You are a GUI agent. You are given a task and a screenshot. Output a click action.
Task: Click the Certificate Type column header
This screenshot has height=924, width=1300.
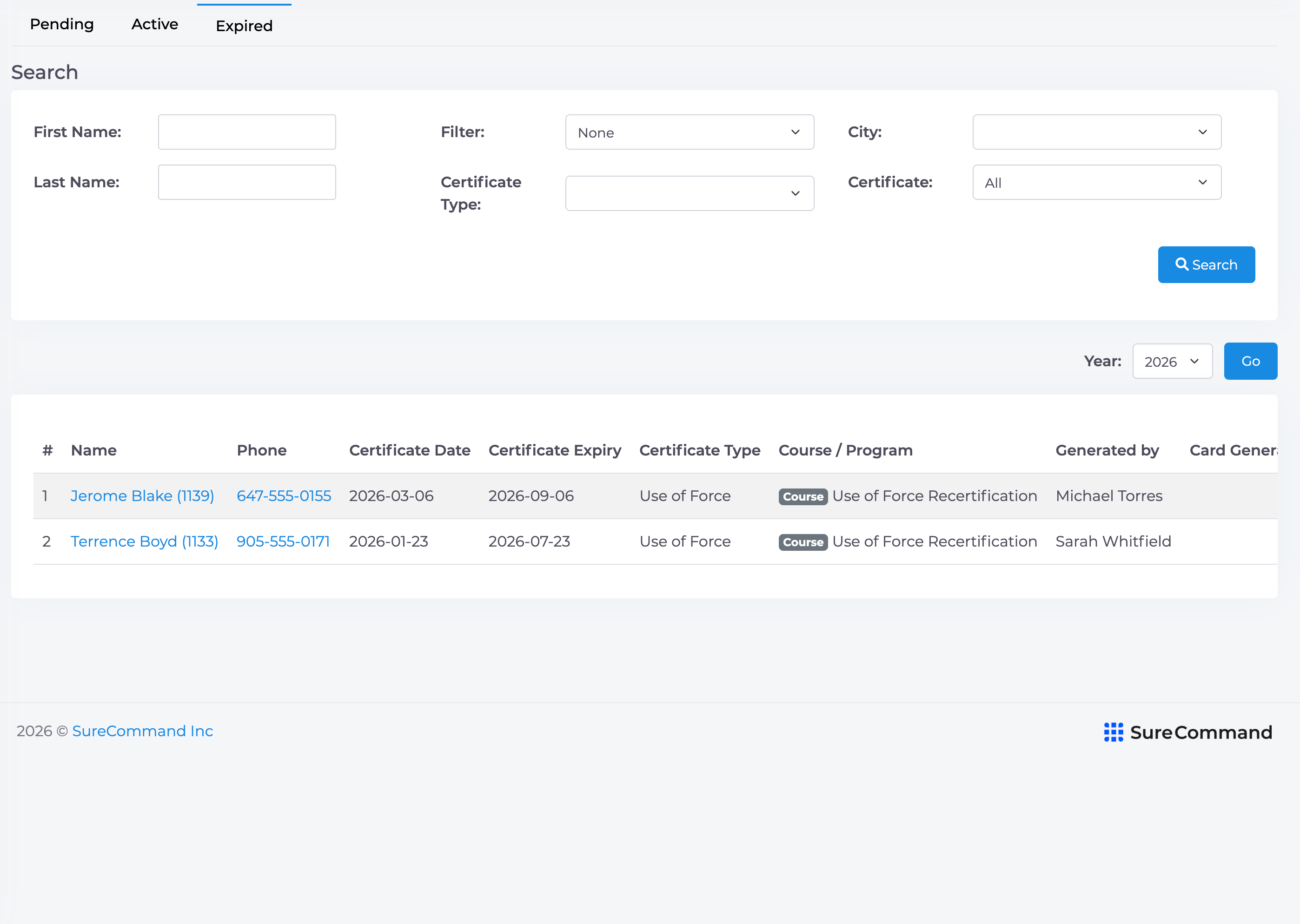tap(700, 451)
